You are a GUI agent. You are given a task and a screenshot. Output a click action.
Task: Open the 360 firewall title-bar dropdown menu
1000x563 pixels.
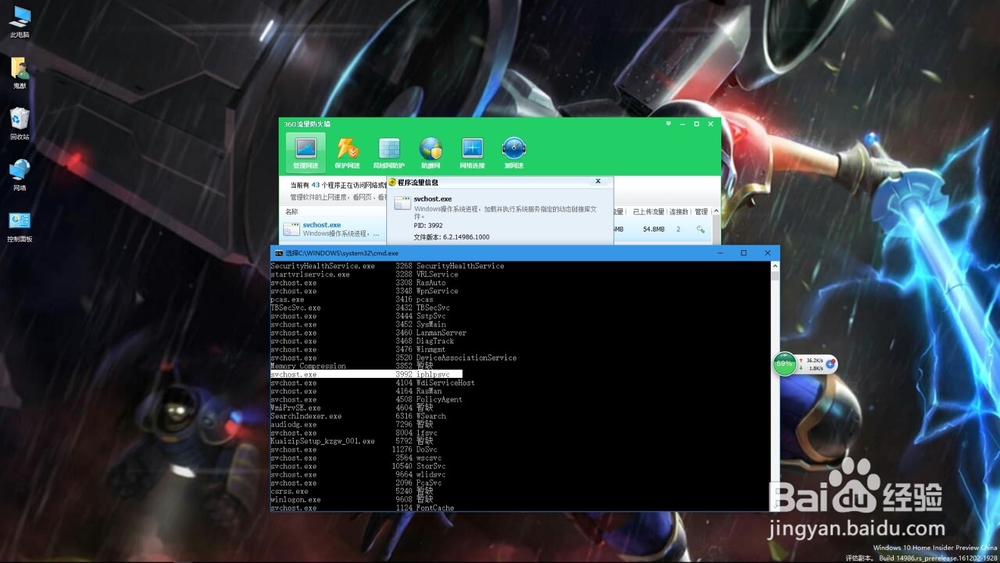coord(668,124)
